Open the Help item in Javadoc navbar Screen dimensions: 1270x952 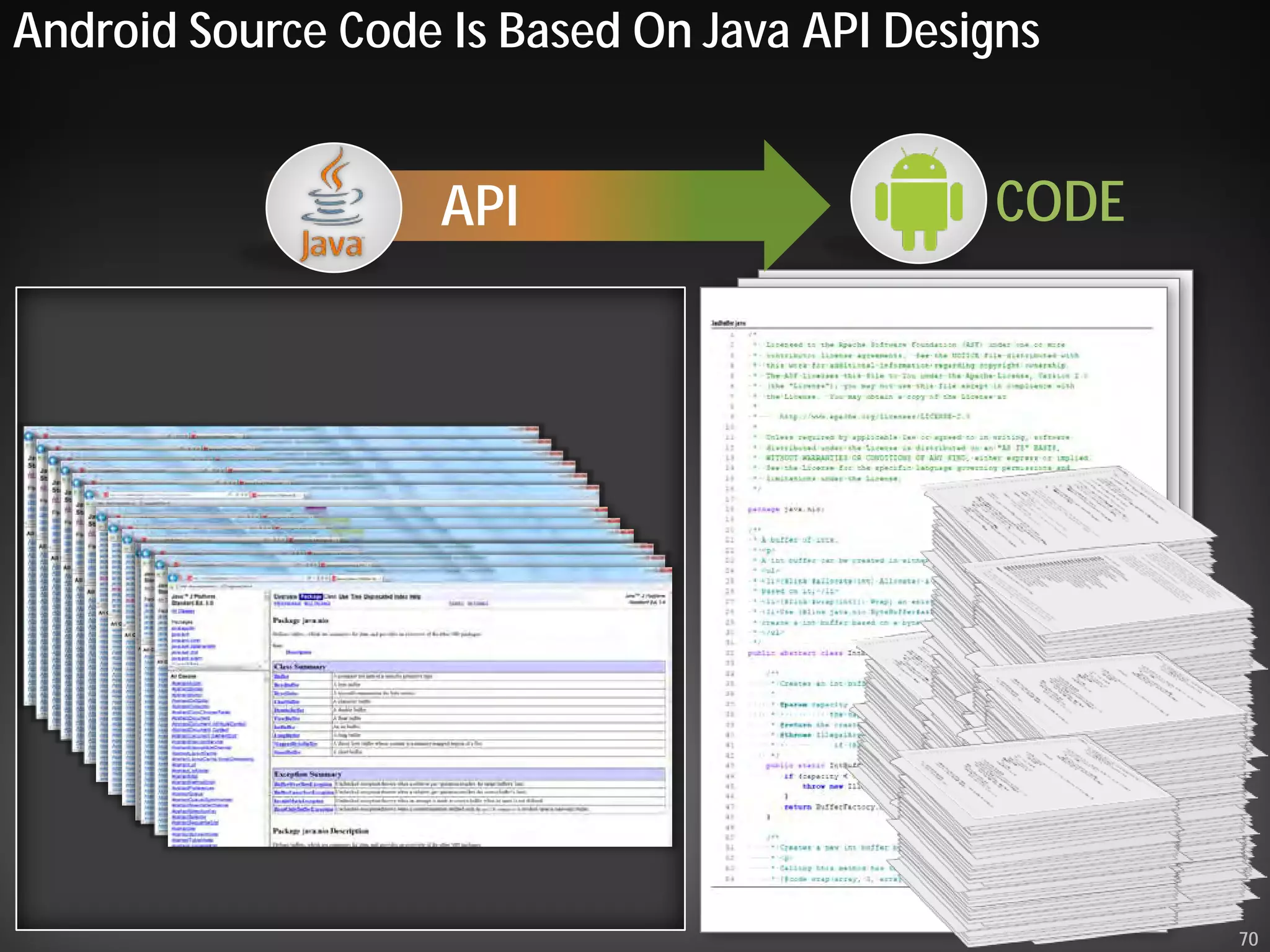coord(415,596)
